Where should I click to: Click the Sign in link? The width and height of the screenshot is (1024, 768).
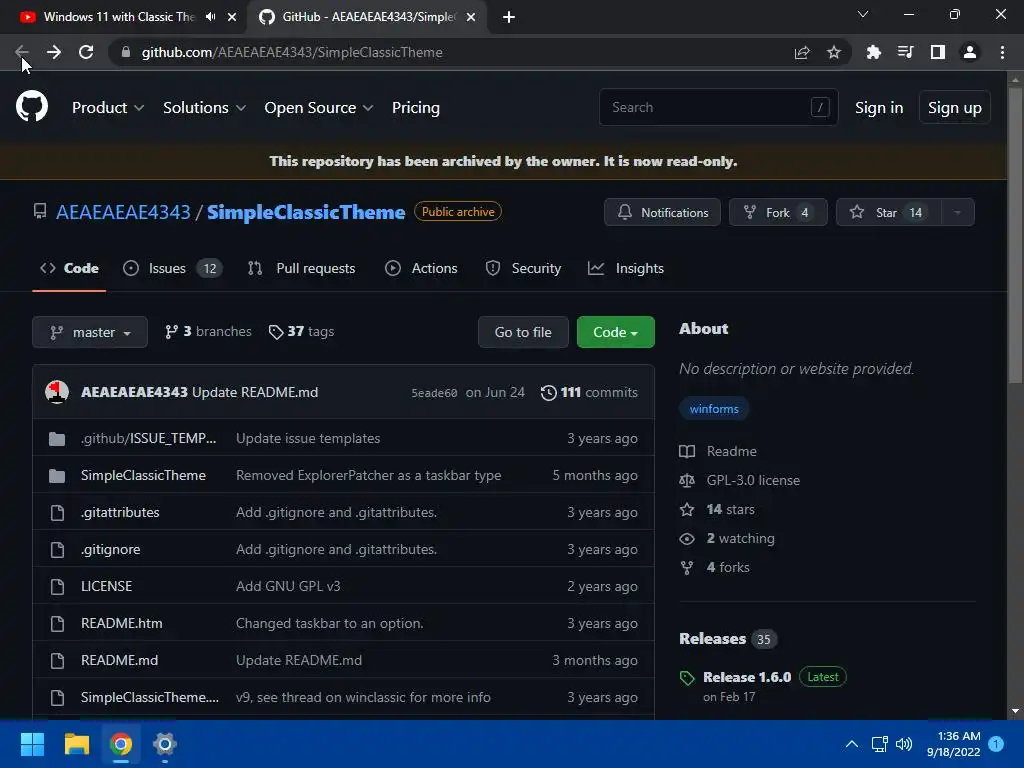coord(879,108)
